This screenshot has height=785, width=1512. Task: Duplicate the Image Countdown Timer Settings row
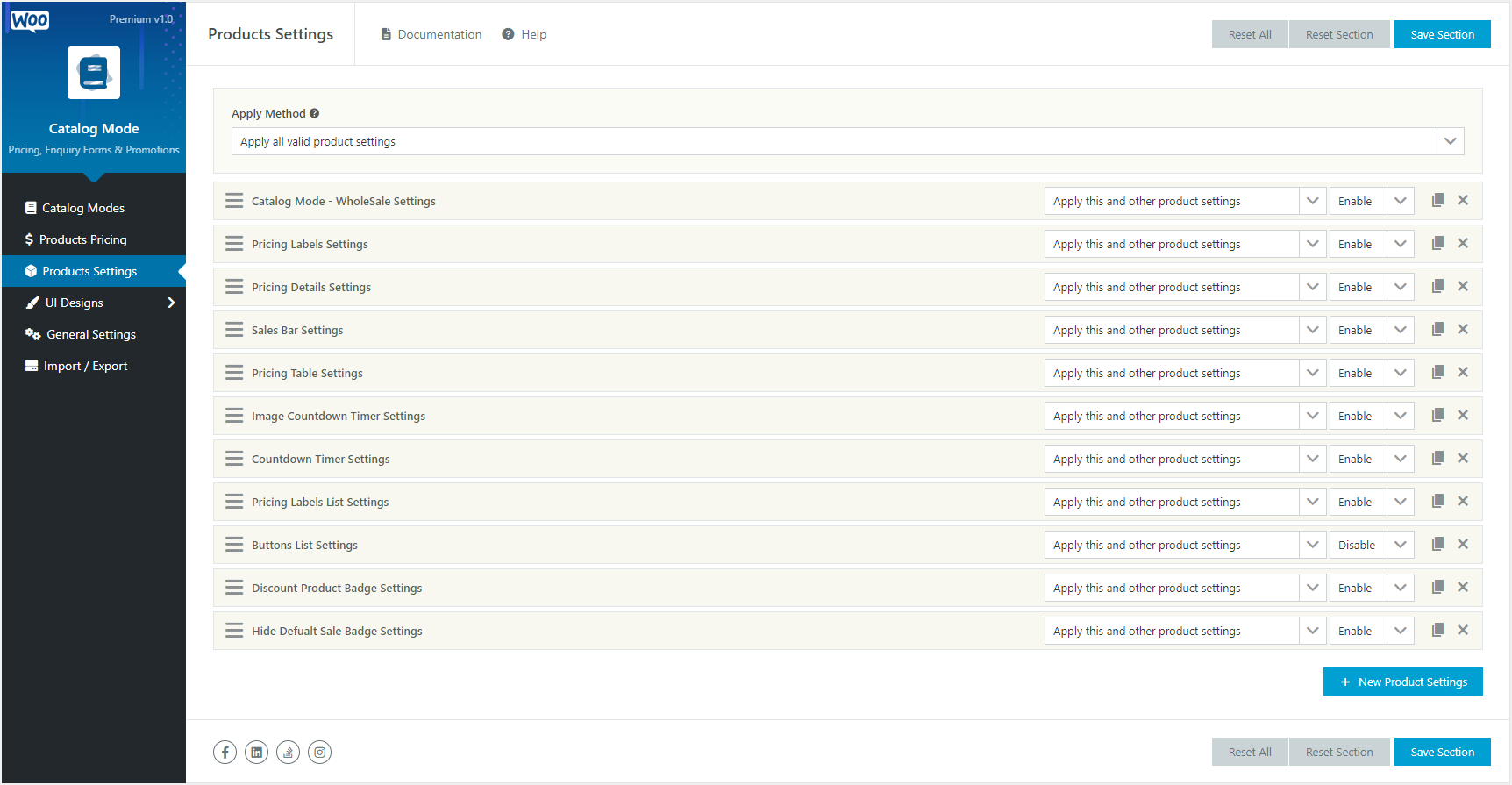[x=1437, y=415]
